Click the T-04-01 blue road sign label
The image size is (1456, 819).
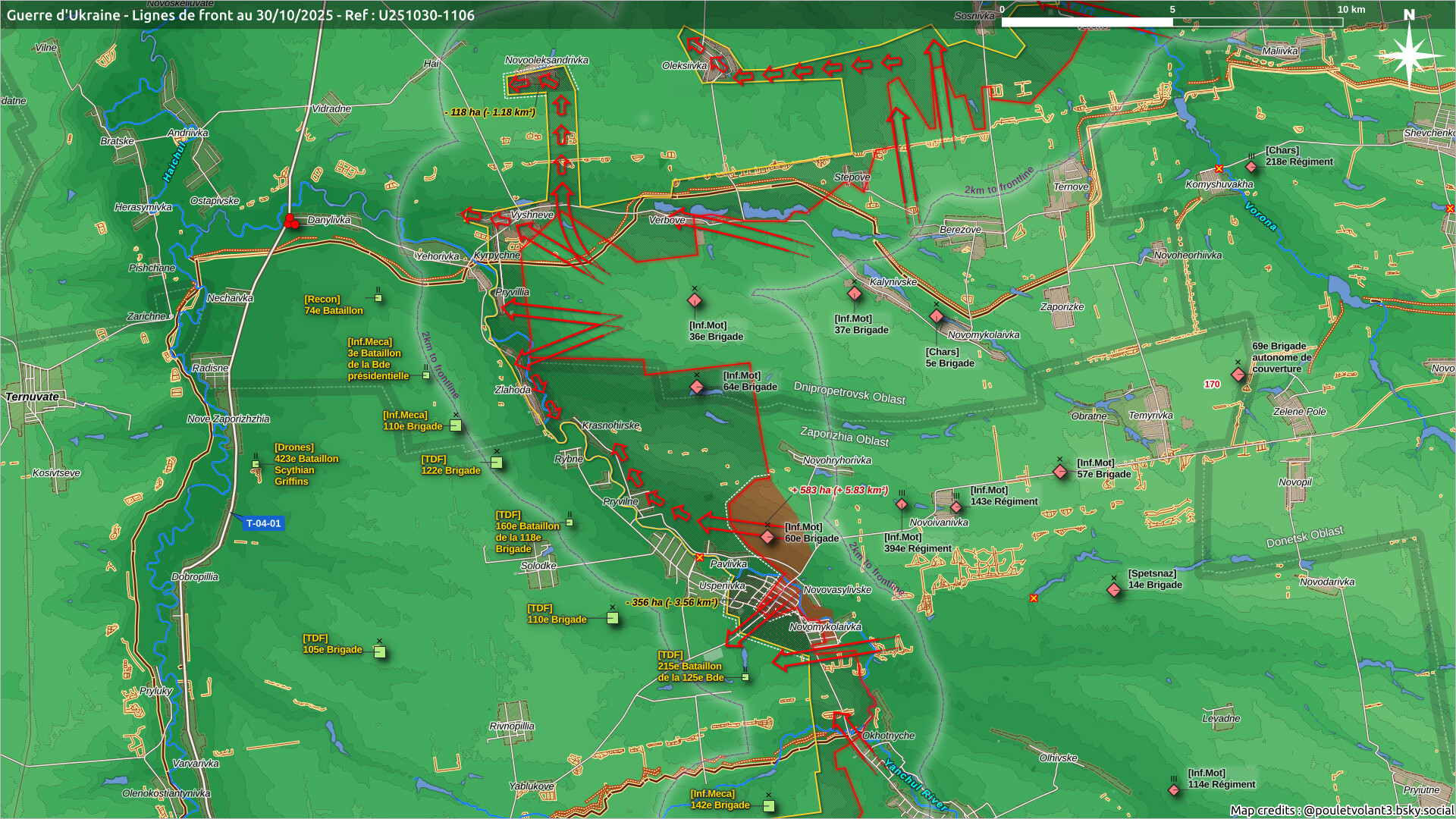[263, 523]
